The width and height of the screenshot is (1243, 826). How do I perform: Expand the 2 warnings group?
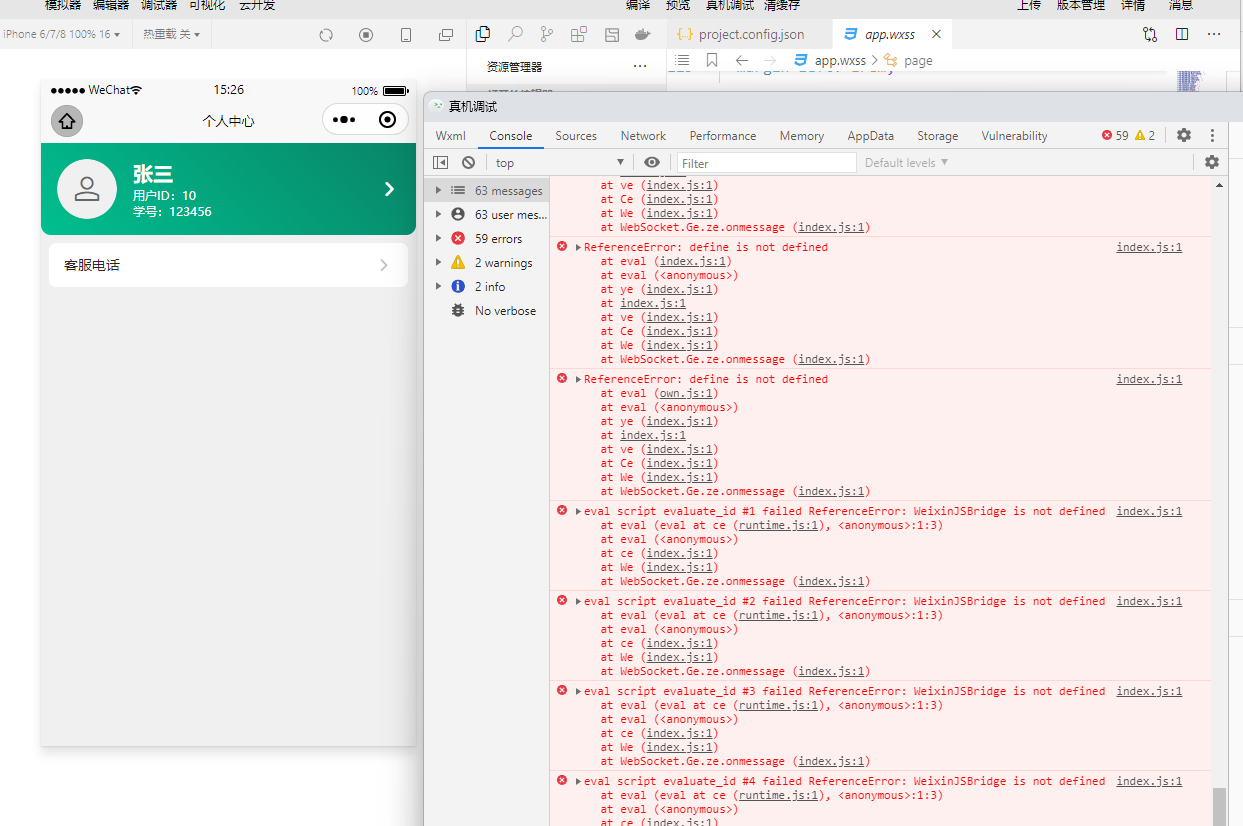point(438,262)
